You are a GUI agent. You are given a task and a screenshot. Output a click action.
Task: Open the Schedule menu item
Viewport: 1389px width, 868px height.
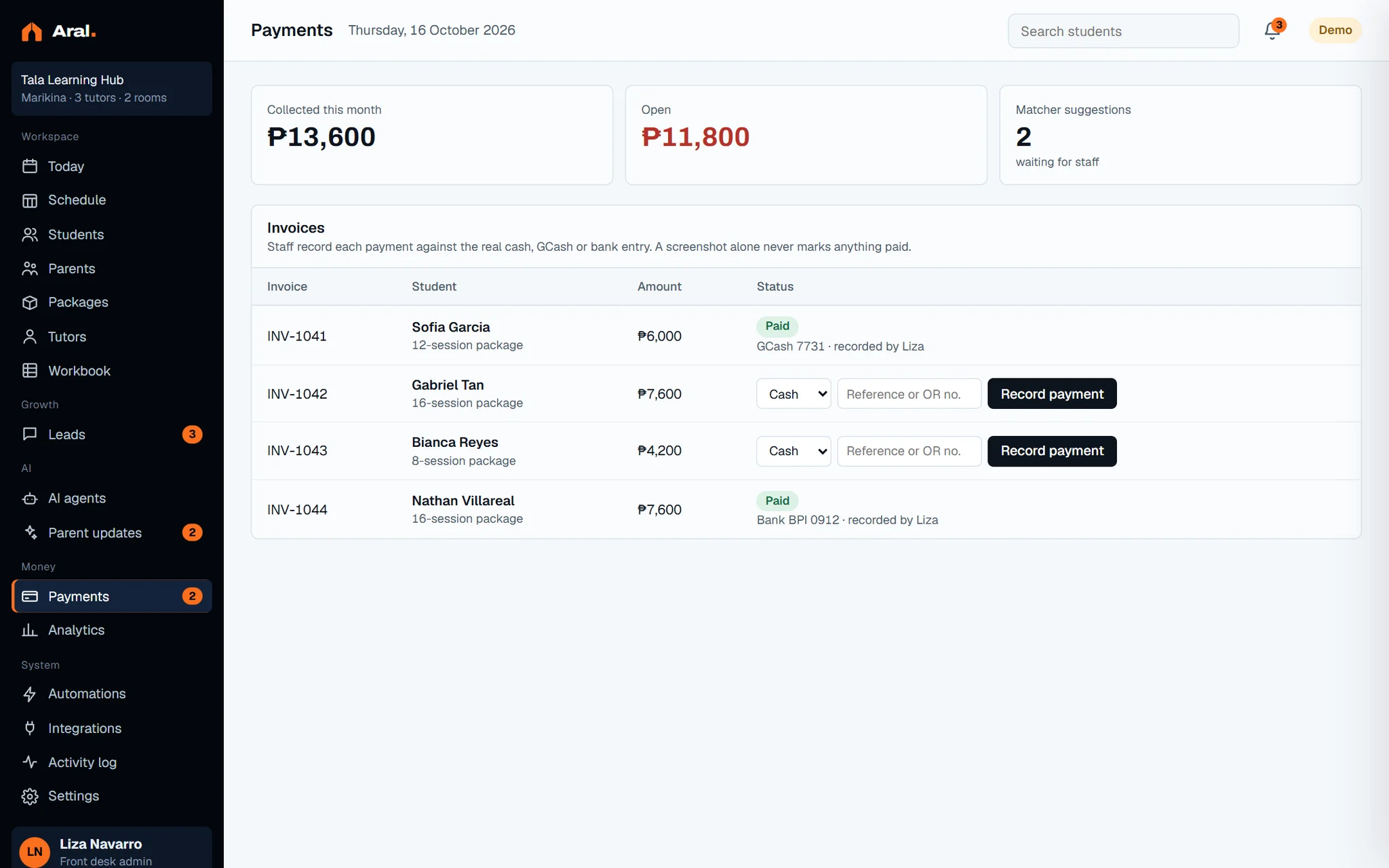(x=112, y=200)
